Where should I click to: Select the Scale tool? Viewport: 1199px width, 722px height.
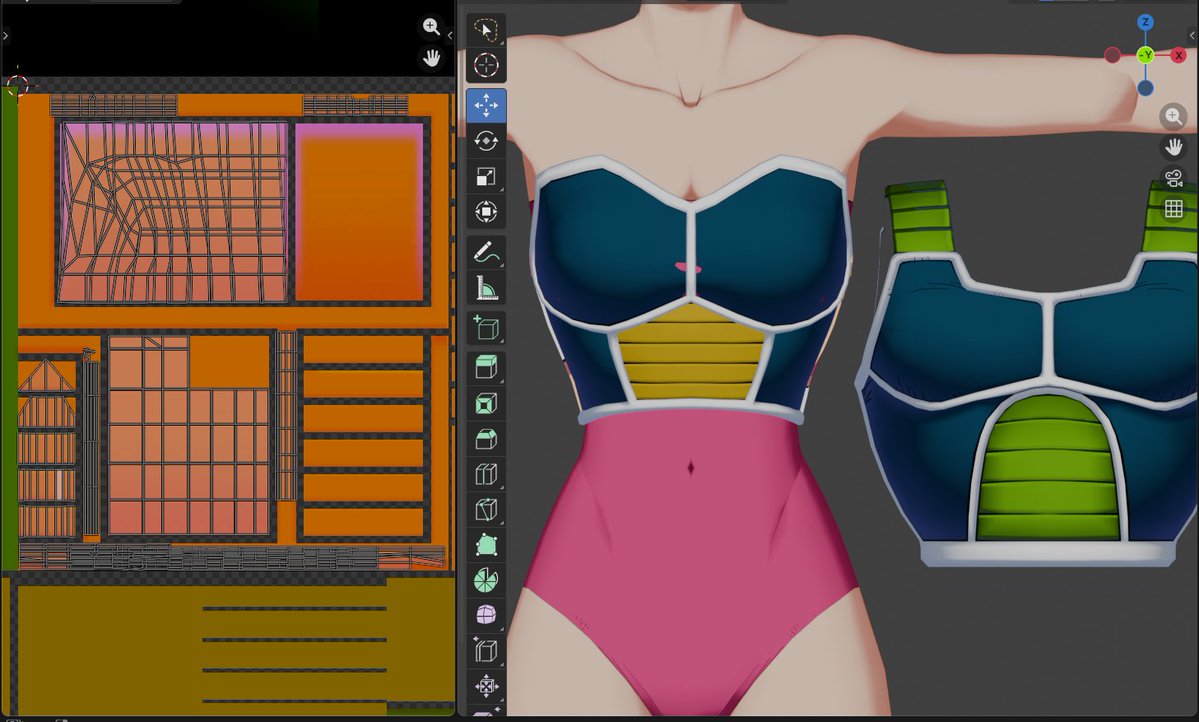point(485,176)
